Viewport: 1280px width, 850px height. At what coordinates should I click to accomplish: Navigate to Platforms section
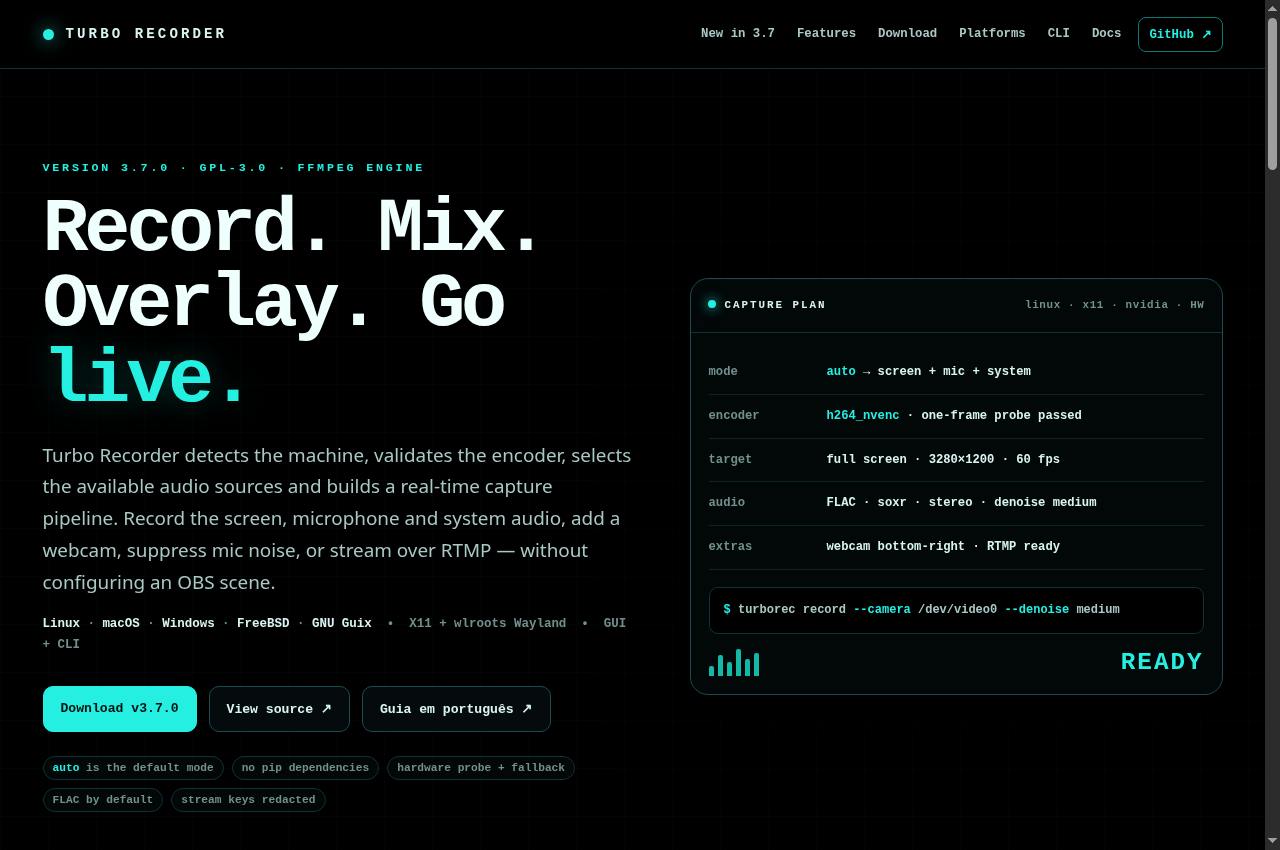[992, 33]
